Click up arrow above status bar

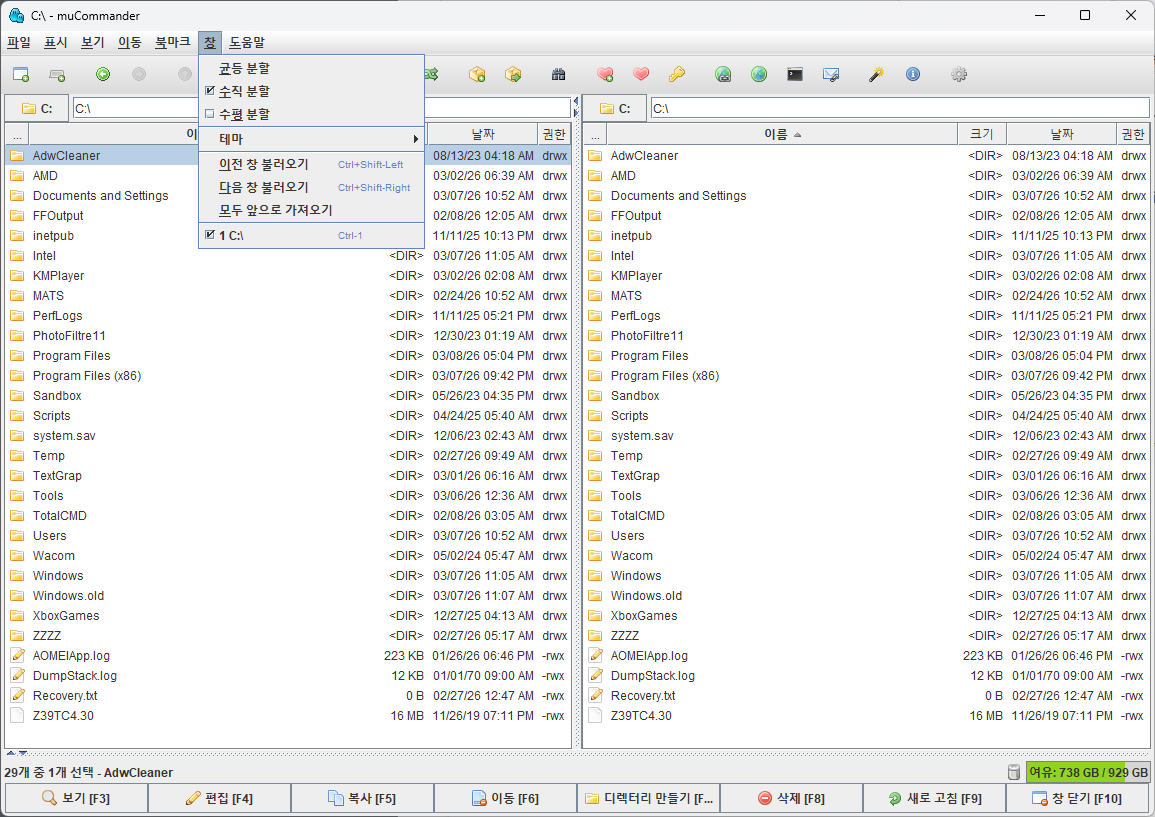pyautogui.click(x=11, y=753)
